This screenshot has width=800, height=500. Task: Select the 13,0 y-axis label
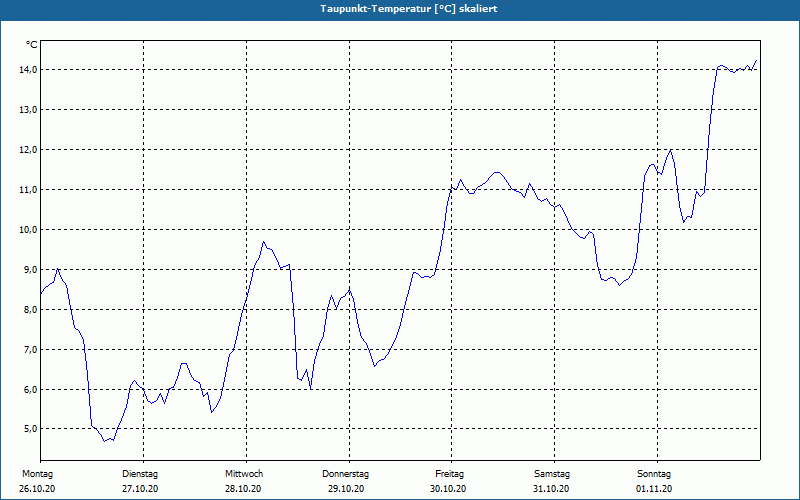pos(28,110)
